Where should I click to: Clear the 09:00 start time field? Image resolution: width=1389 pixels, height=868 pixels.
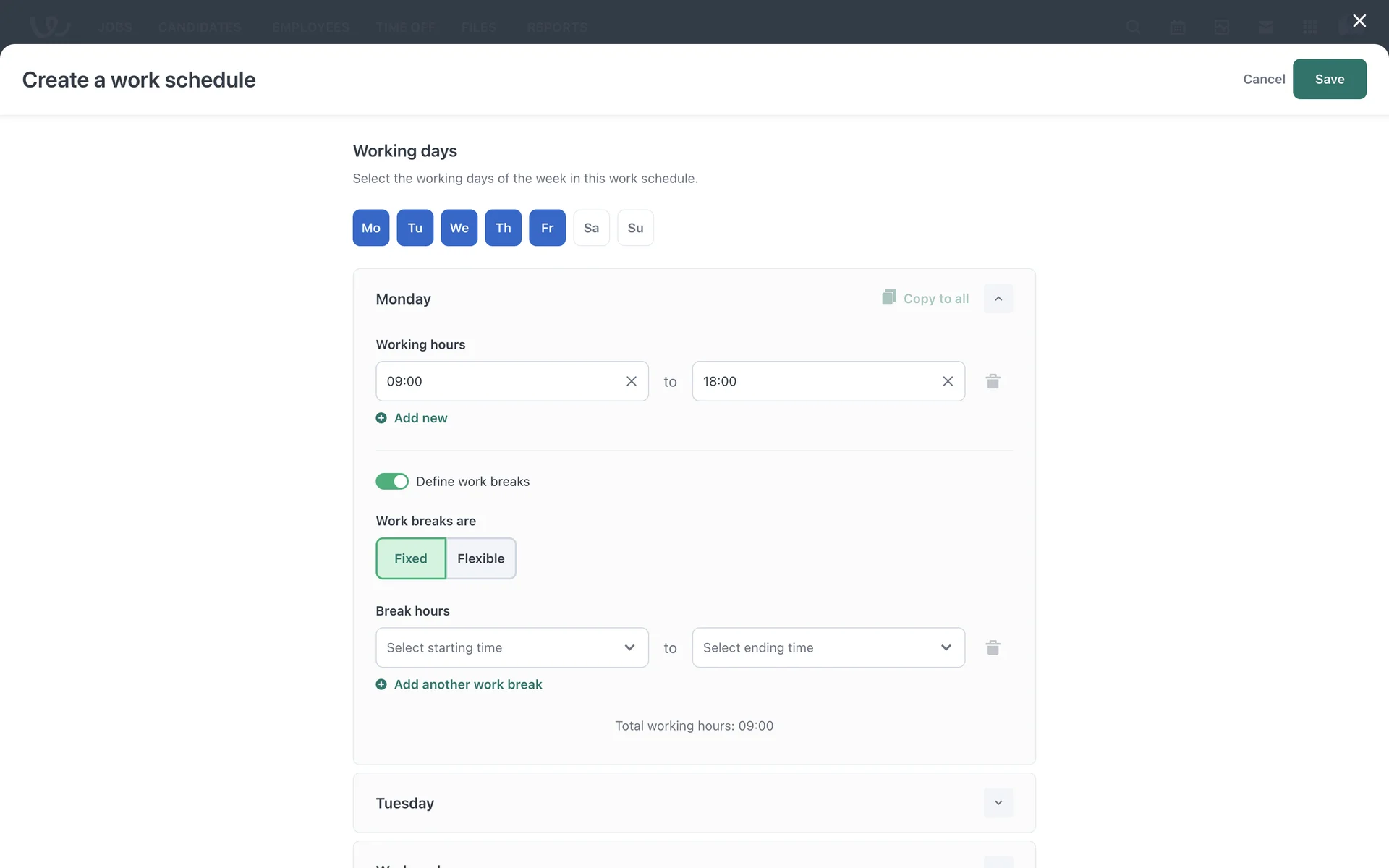pos(631,381)
